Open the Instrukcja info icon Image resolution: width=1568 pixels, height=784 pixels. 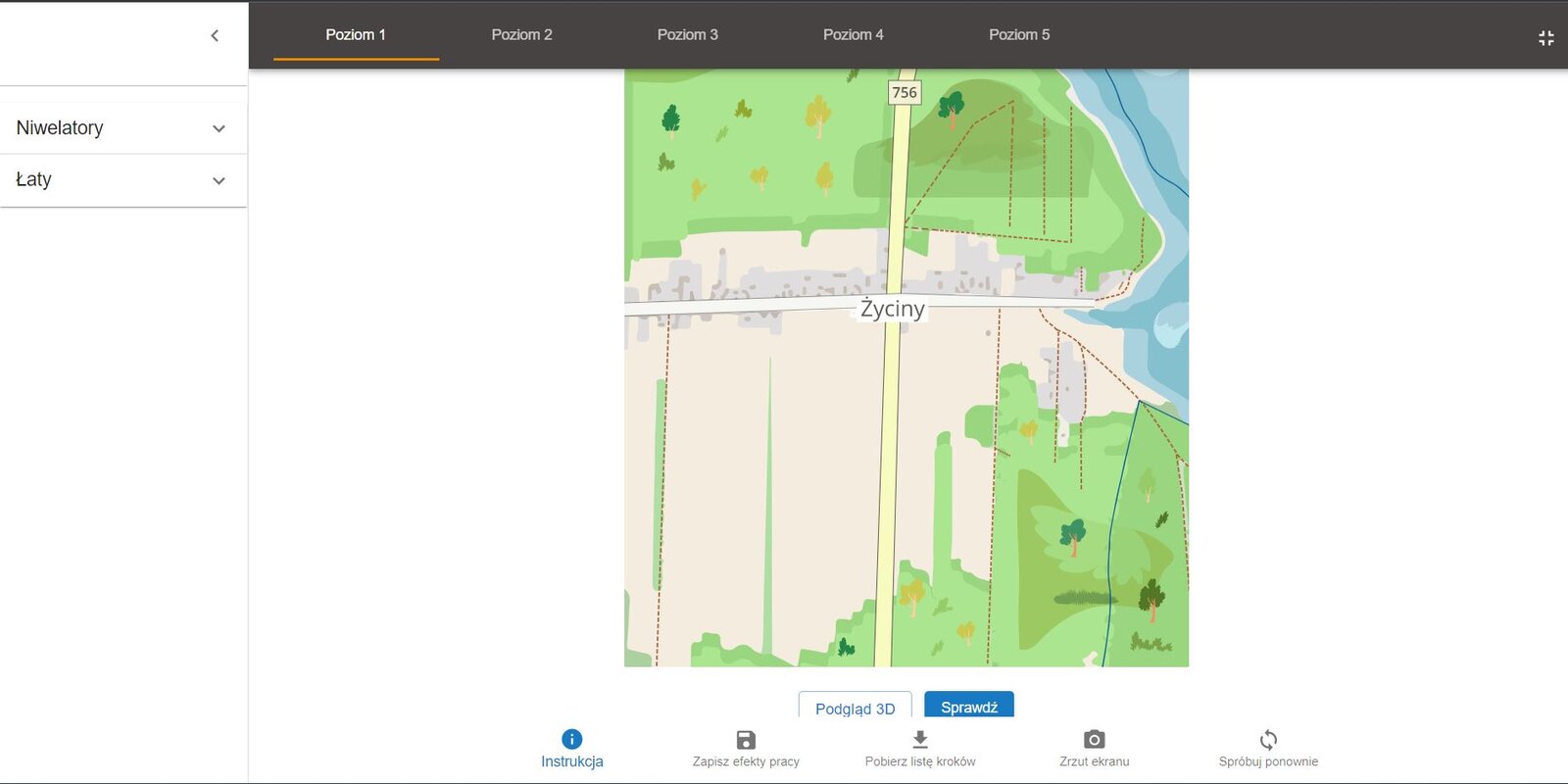[571, 739]
